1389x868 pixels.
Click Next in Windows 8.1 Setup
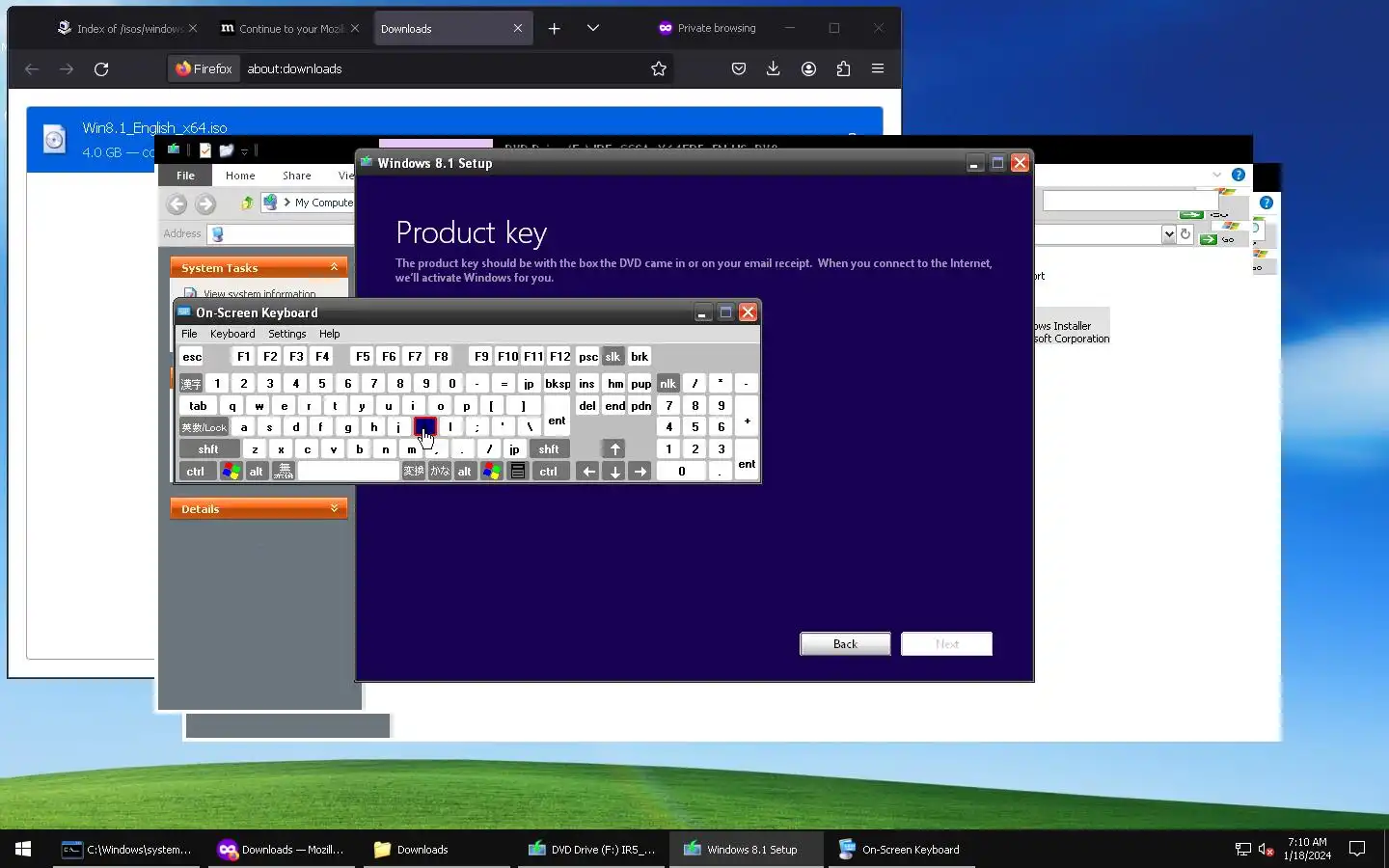(x=946, y=644)
